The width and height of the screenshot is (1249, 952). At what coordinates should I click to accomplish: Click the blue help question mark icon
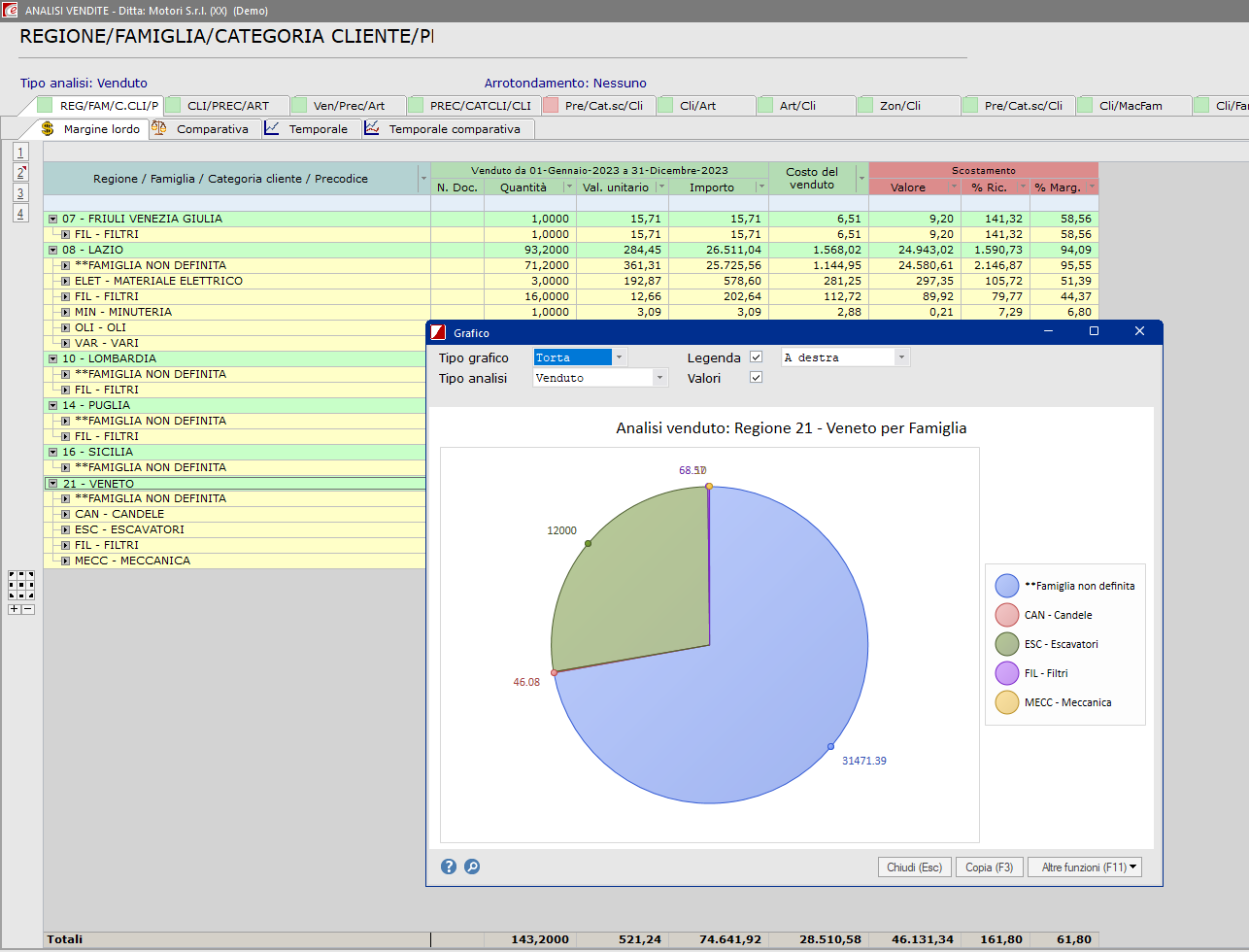[448, 867]
